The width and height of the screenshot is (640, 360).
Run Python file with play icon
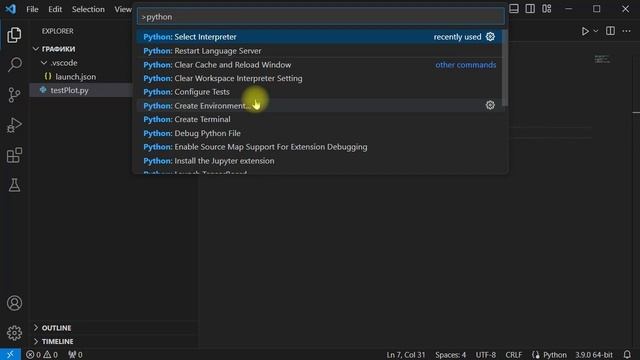click(585, 31)
